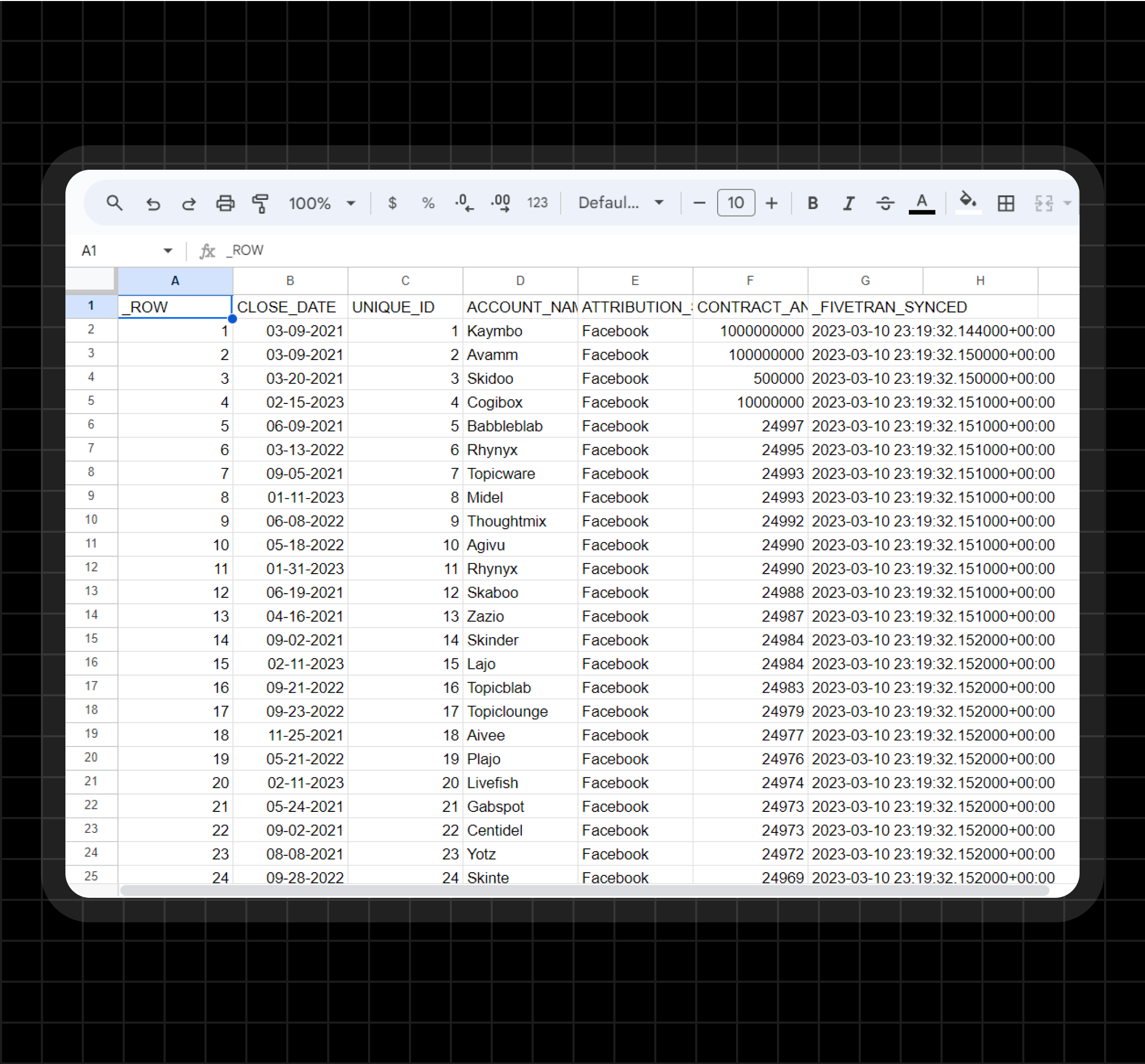The image size is (1145, 1064).
Task: Decrease decimal places
Action: click(464, 202)
